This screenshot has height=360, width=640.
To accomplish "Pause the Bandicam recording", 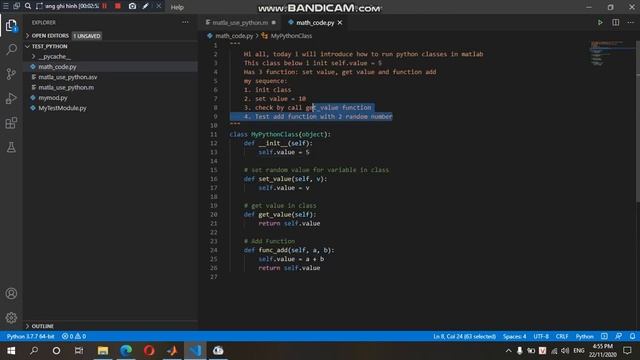I will (105, 6).
